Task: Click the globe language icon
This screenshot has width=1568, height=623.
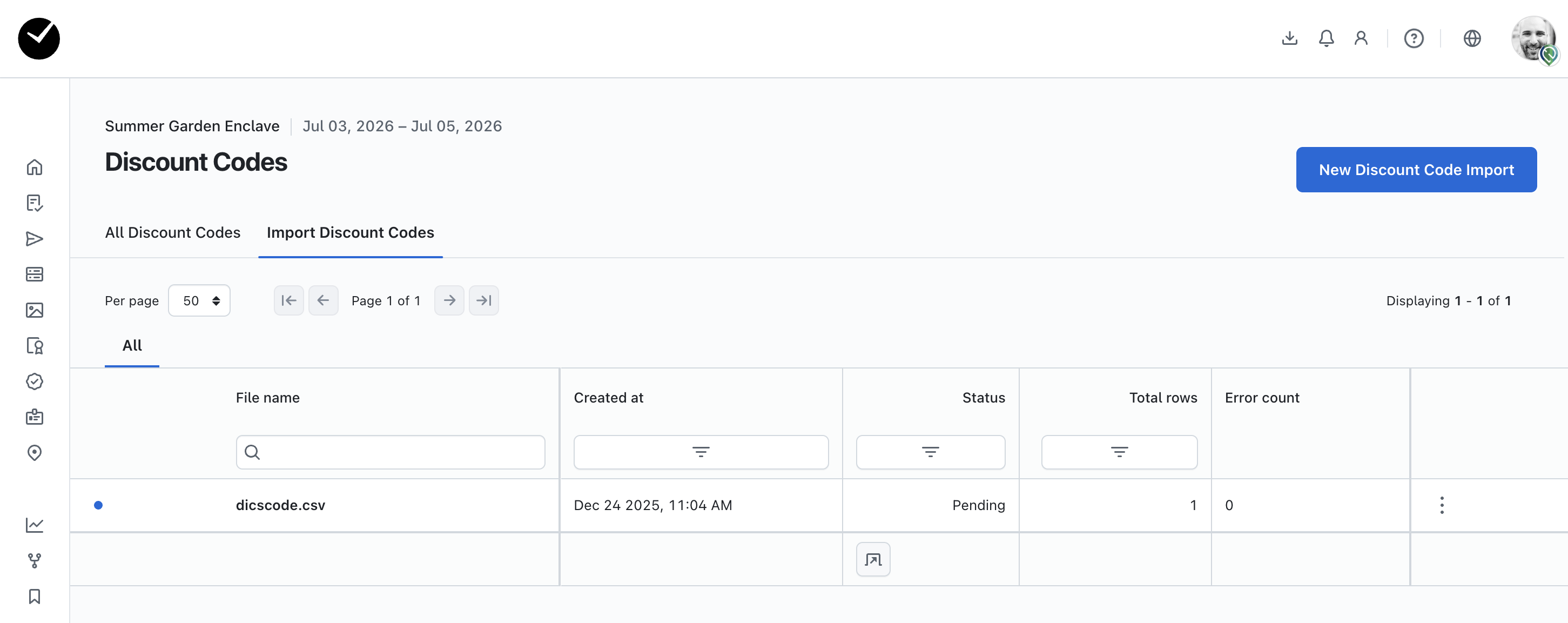Action: (1472, 38)
